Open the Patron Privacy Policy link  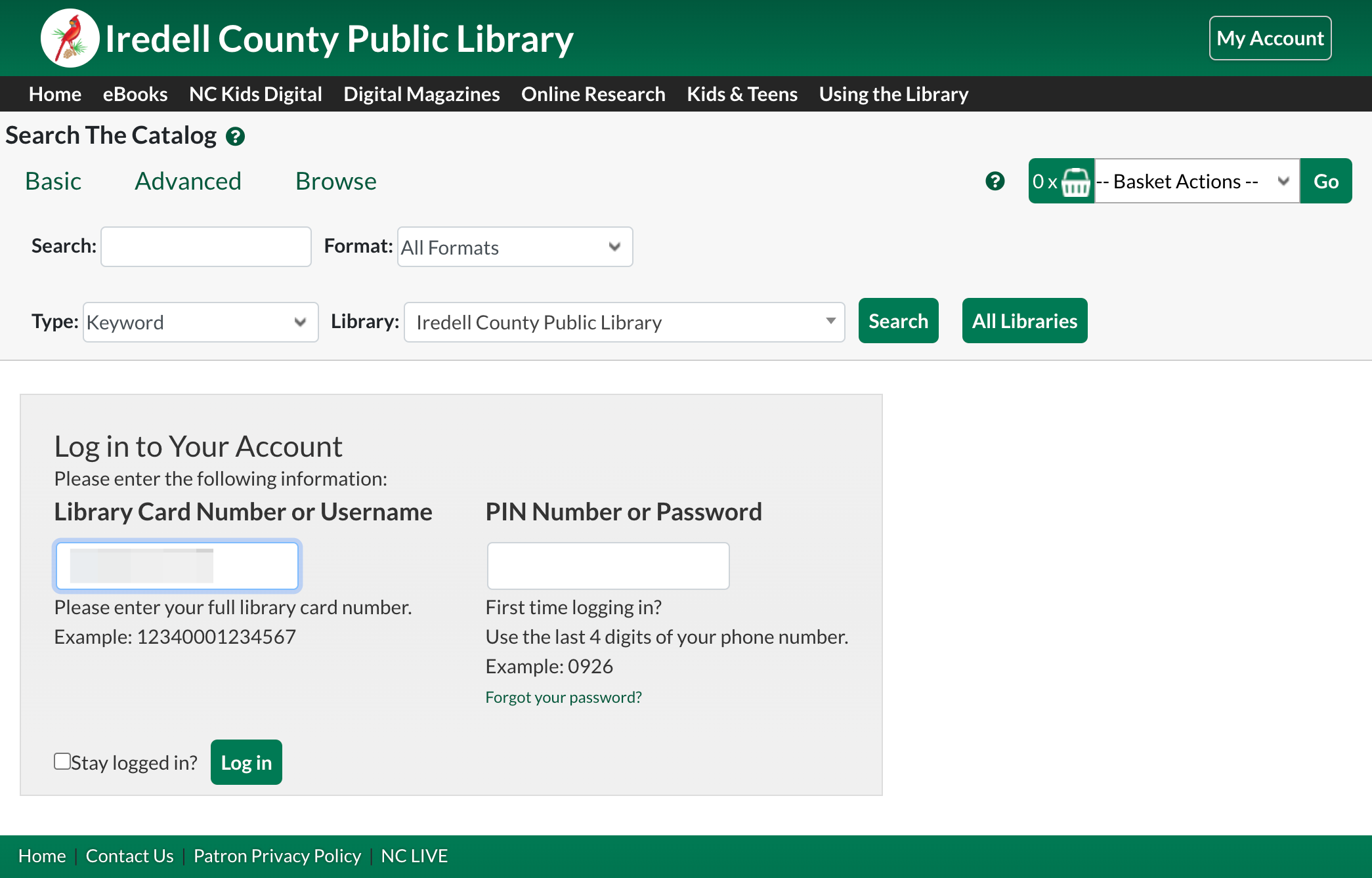pos(277,856)
